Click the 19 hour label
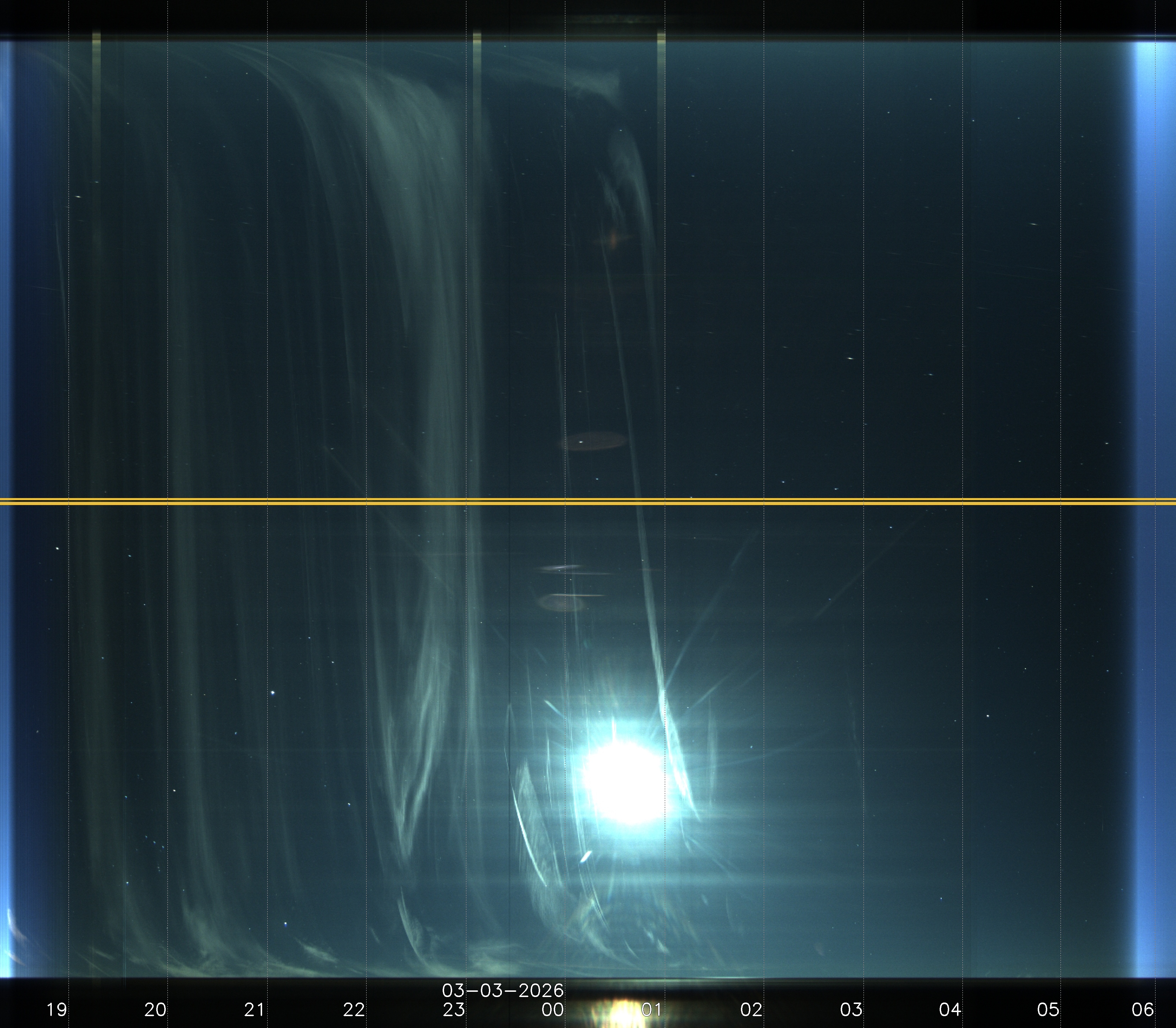Screen dimensions: 1176x1028 57,1009
